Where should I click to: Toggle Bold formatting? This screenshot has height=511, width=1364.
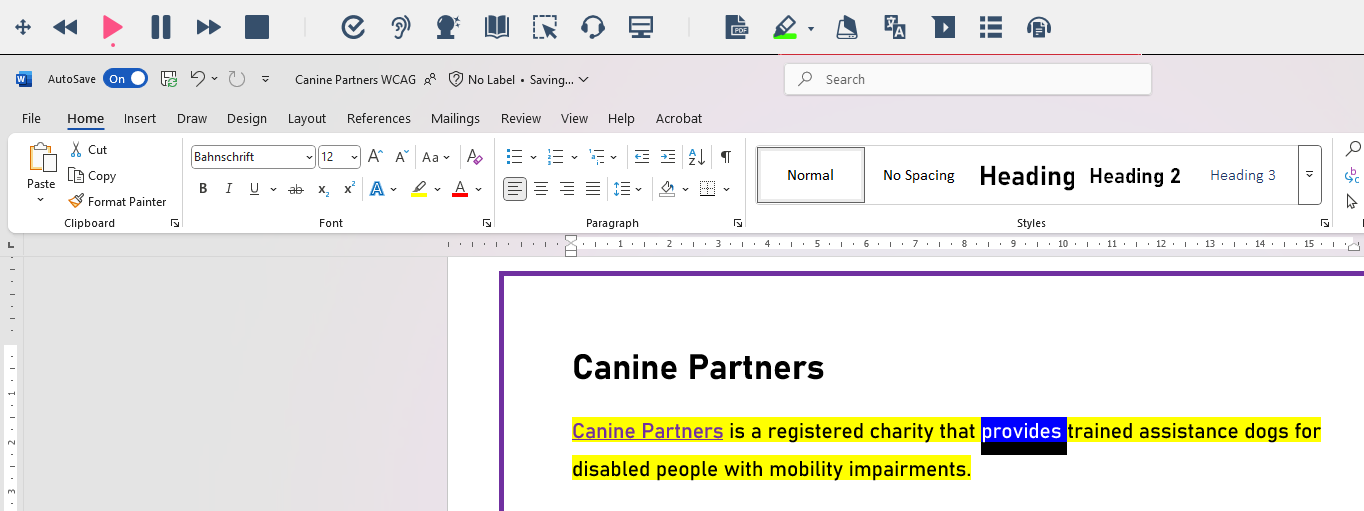(203, 189)
